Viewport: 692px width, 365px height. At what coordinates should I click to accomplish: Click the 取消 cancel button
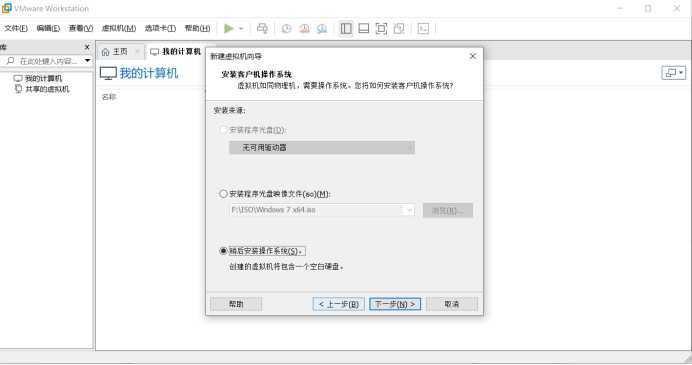(452, 304)
